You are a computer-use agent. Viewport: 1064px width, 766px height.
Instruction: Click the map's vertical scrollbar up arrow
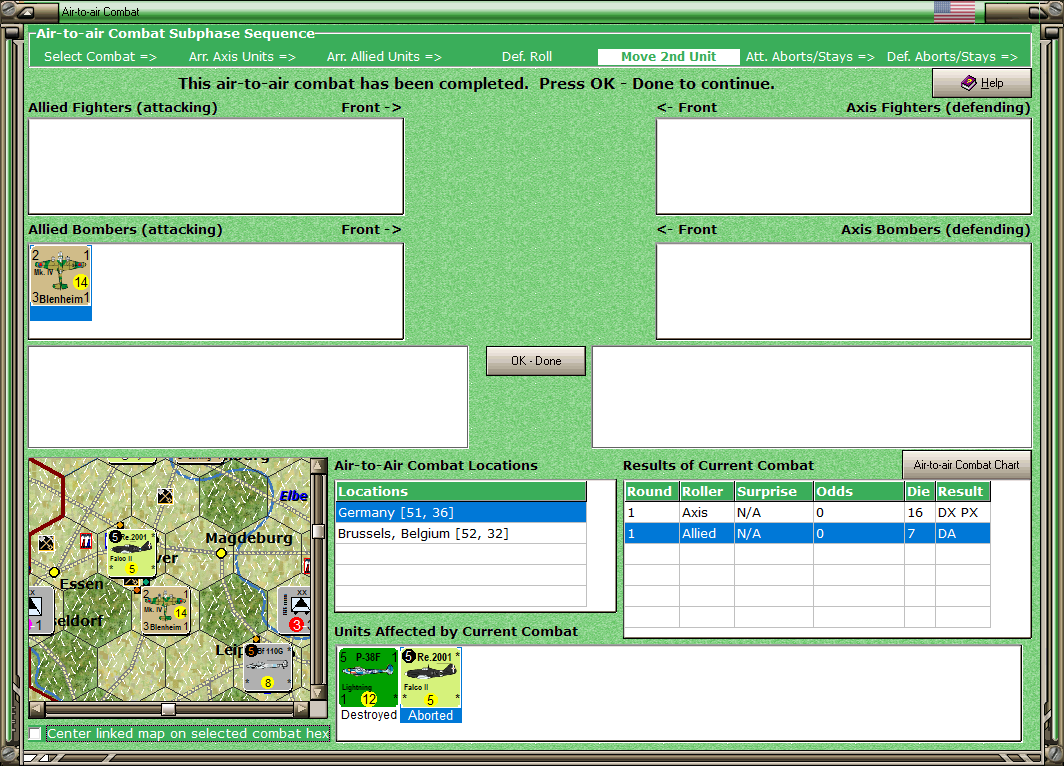pos(318,465)
